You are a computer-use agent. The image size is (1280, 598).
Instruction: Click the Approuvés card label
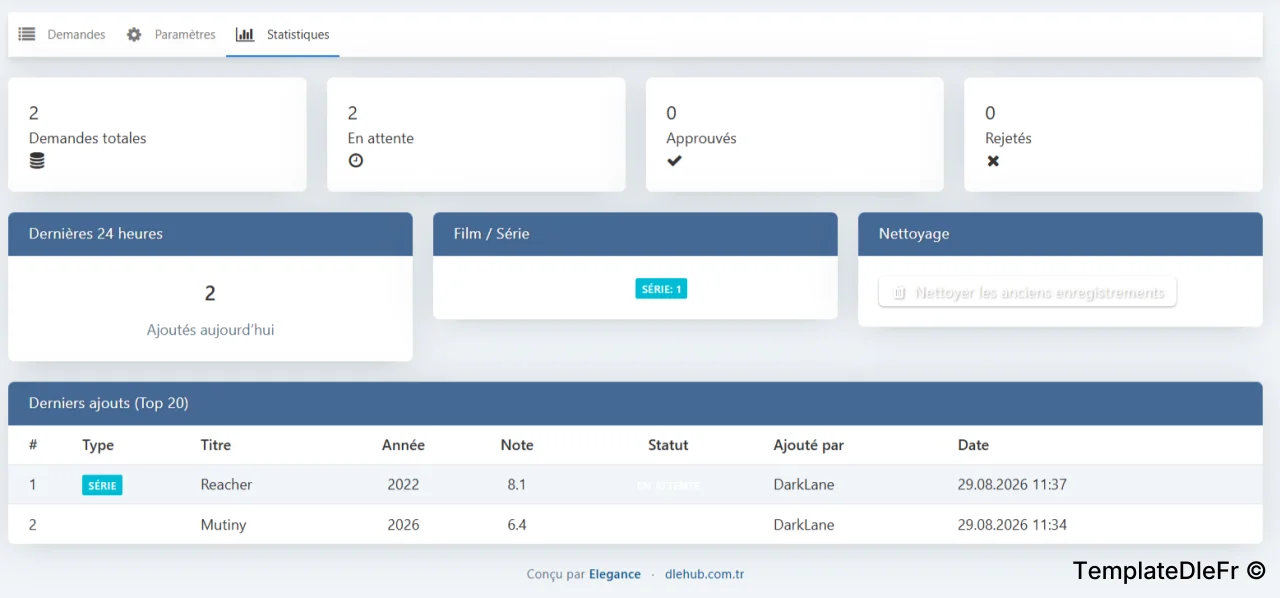(x=701, y=138)
